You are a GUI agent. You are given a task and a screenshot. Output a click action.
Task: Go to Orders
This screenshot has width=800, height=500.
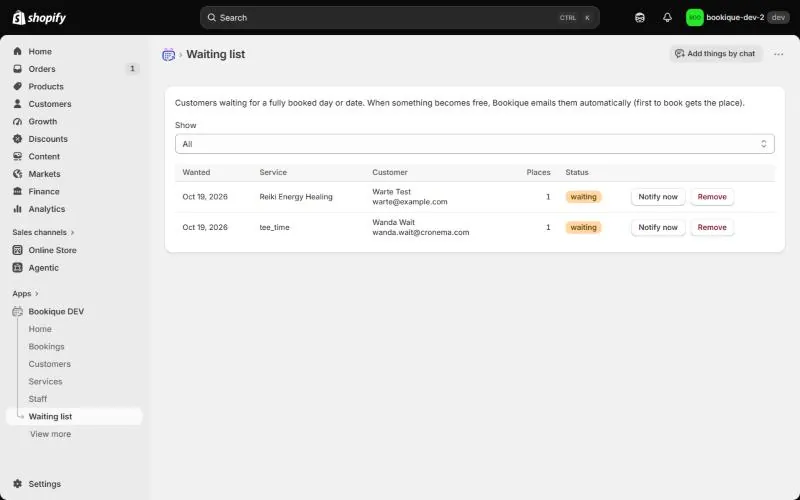[74, 68]
